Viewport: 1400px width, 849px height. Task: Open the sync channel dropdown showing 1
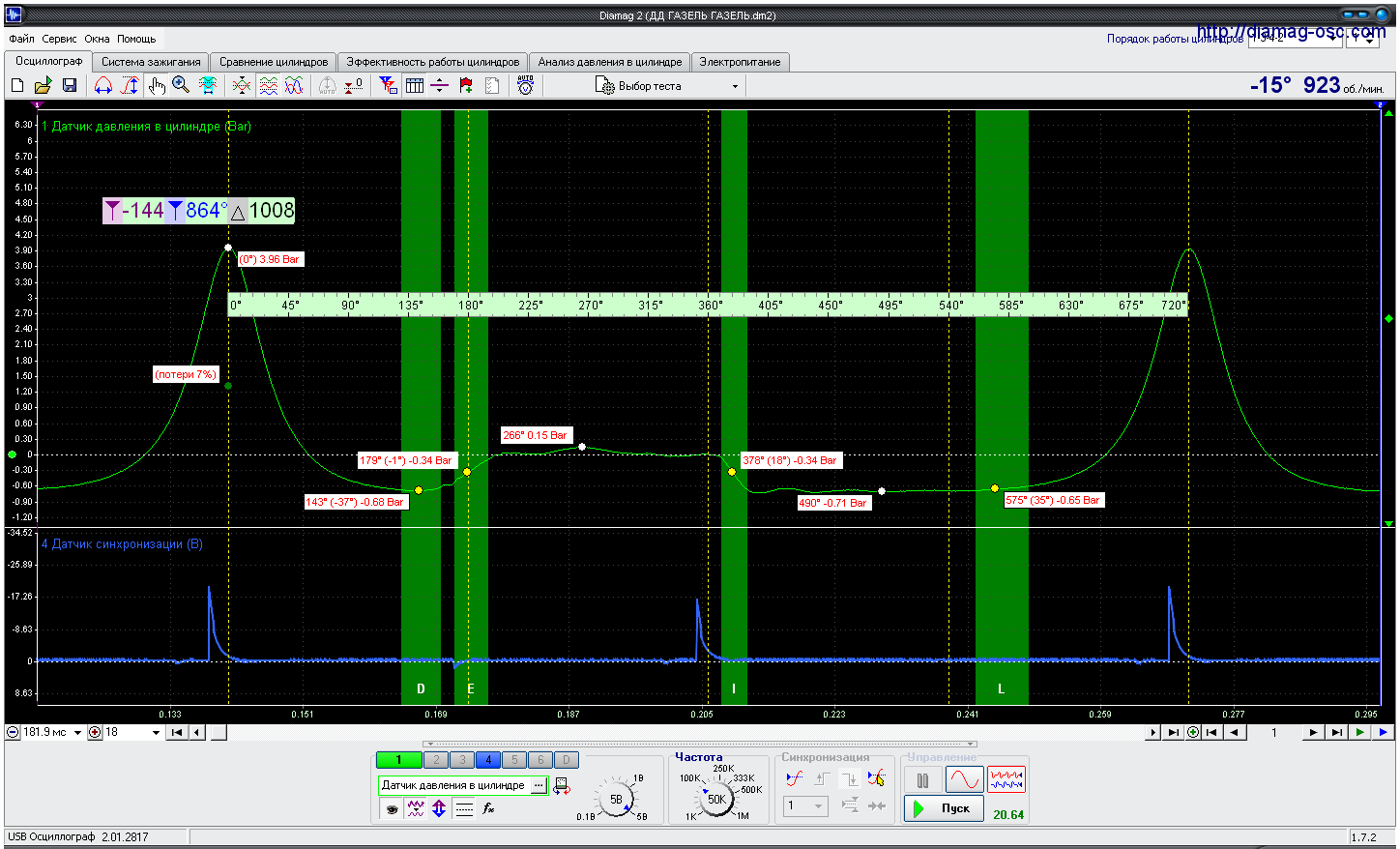click(805, 805)
